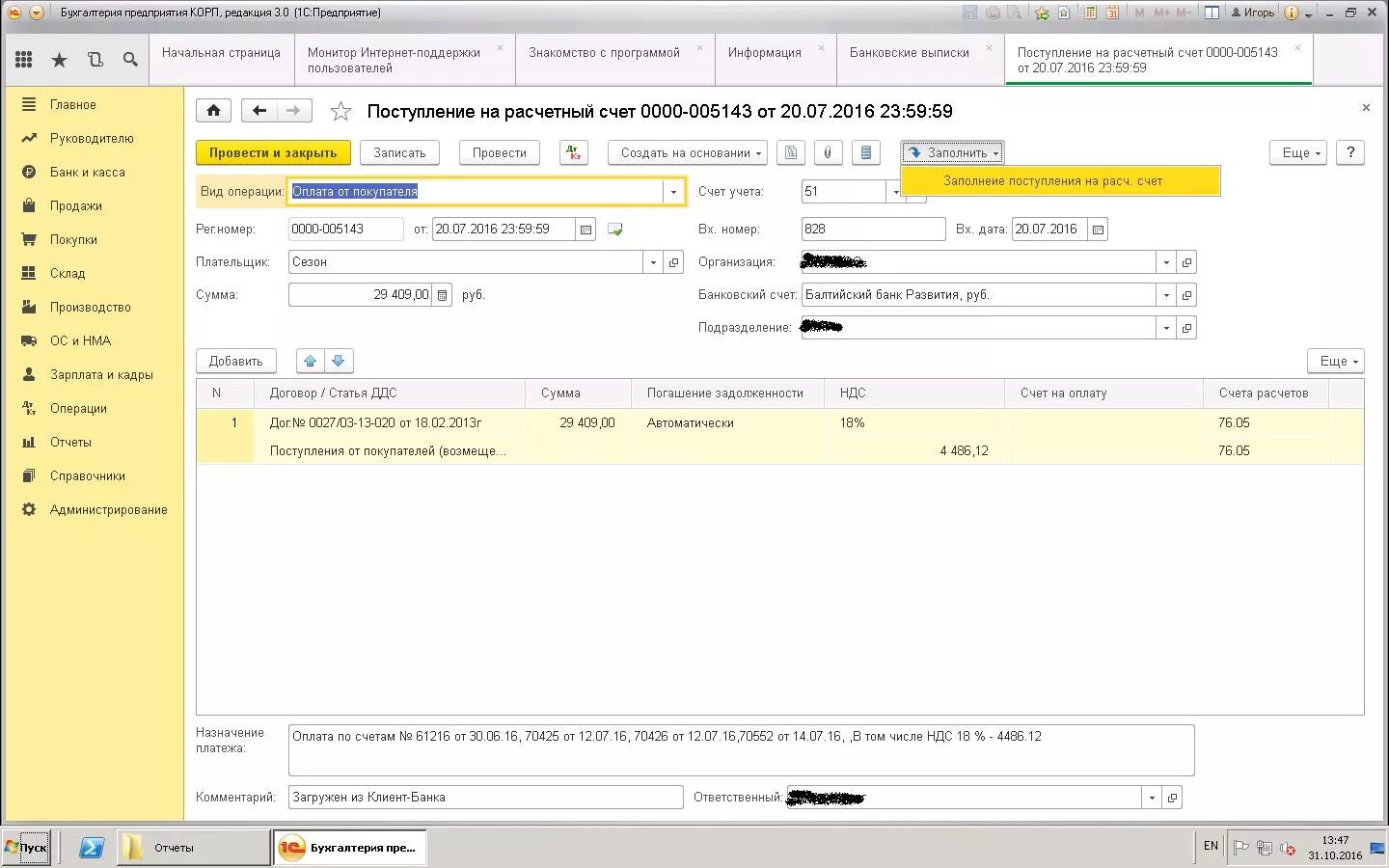The height and width of the screenshot is (868, 1389).
Task: Expand Ответственный dropdown
Action: point(1152,798)
